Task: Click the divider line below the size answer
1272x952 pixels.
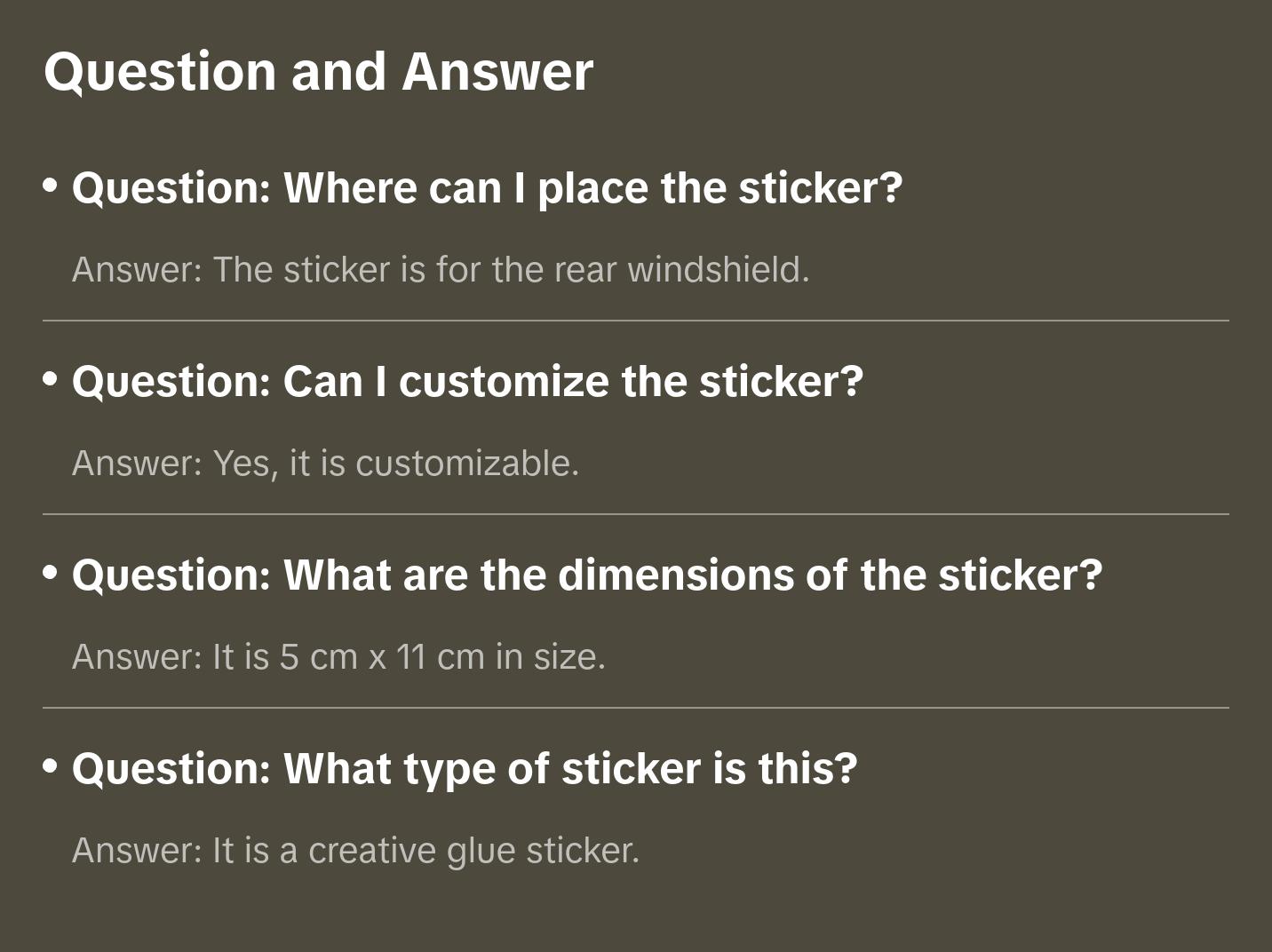Action: click(x=636, y=708)
